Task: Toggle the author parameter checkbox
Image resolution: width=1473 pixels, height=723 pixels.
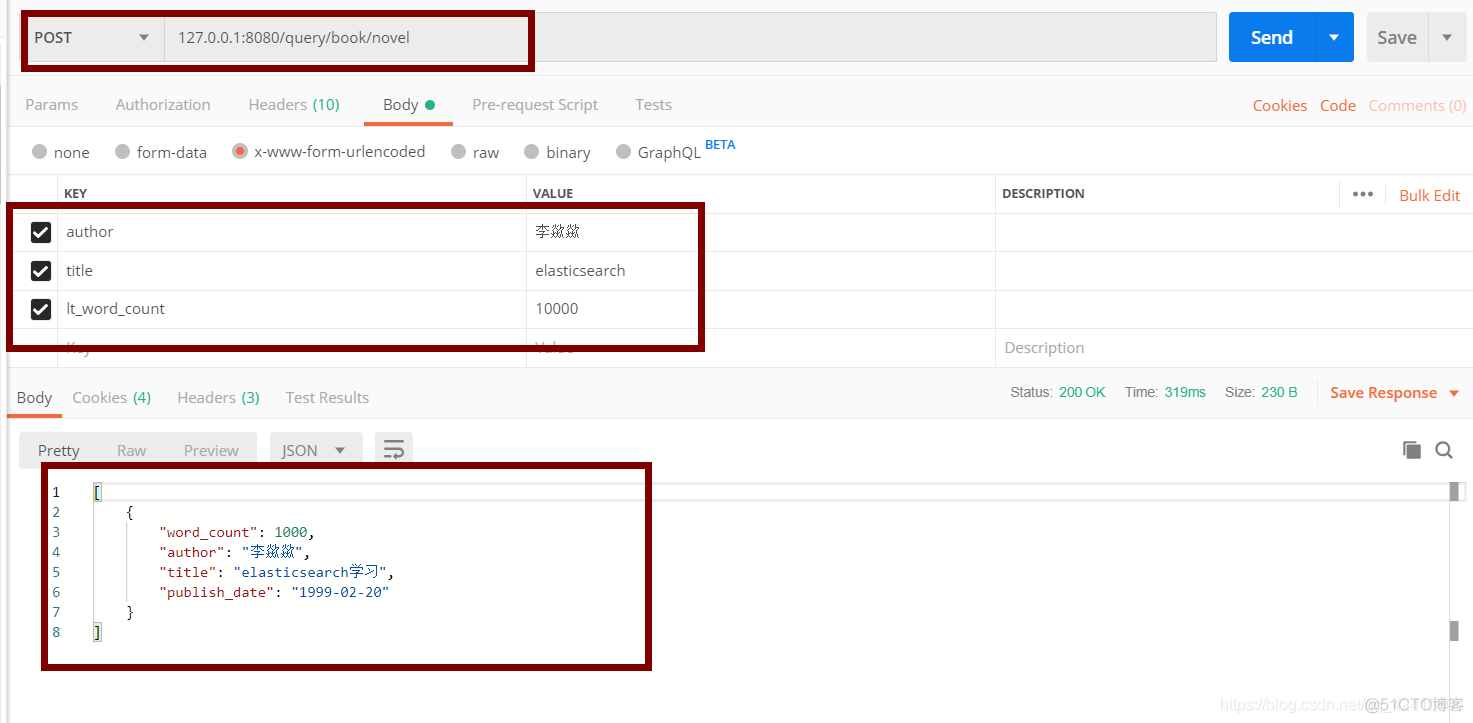Action: coord(41,232)
